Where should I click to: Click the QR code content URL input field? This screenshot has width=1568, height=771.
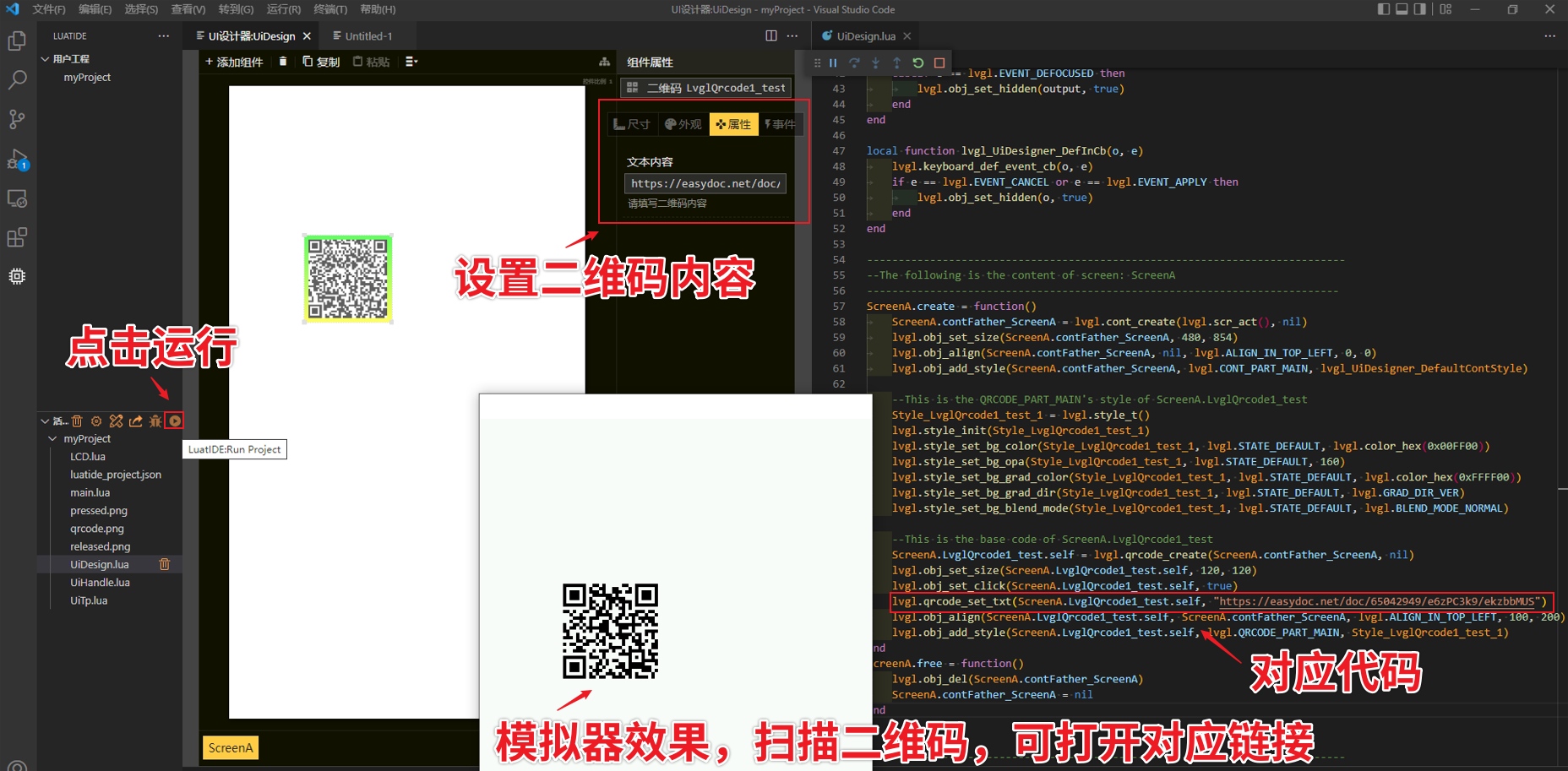click(x=704, y=183)
